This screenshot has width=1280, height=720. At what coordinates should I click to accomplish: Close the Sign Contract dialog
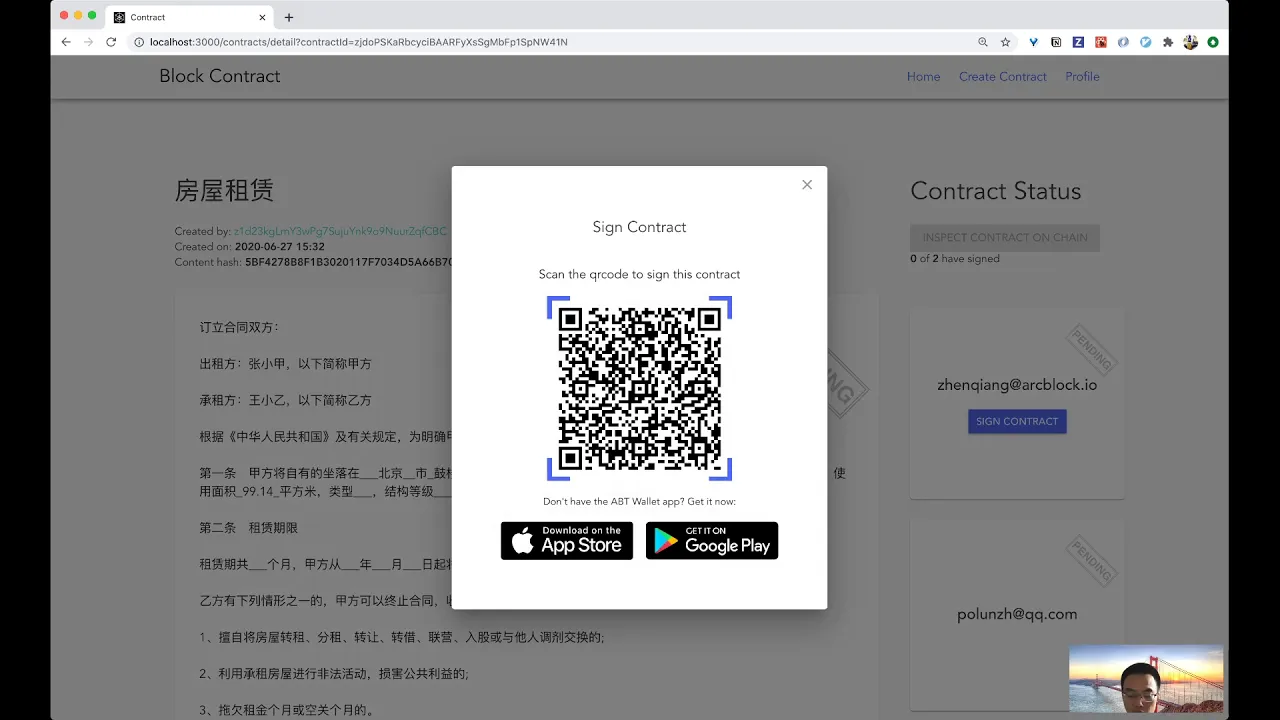(x=807, y=185)
